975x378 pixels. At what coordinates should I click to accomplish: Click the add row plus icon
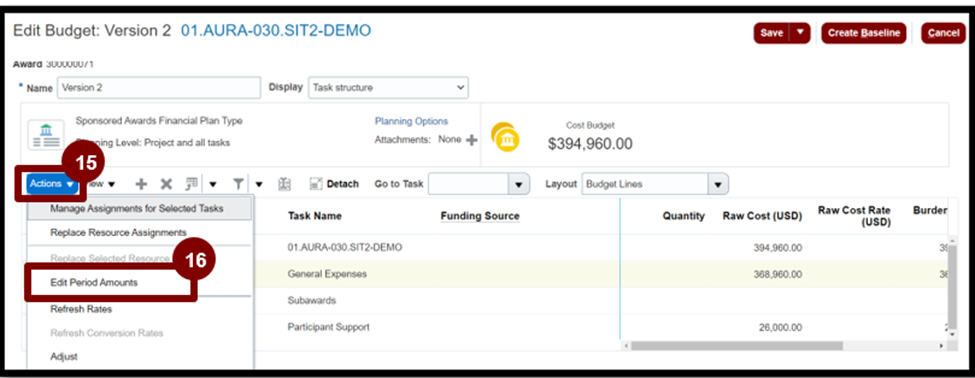click(x=142, y=184)
